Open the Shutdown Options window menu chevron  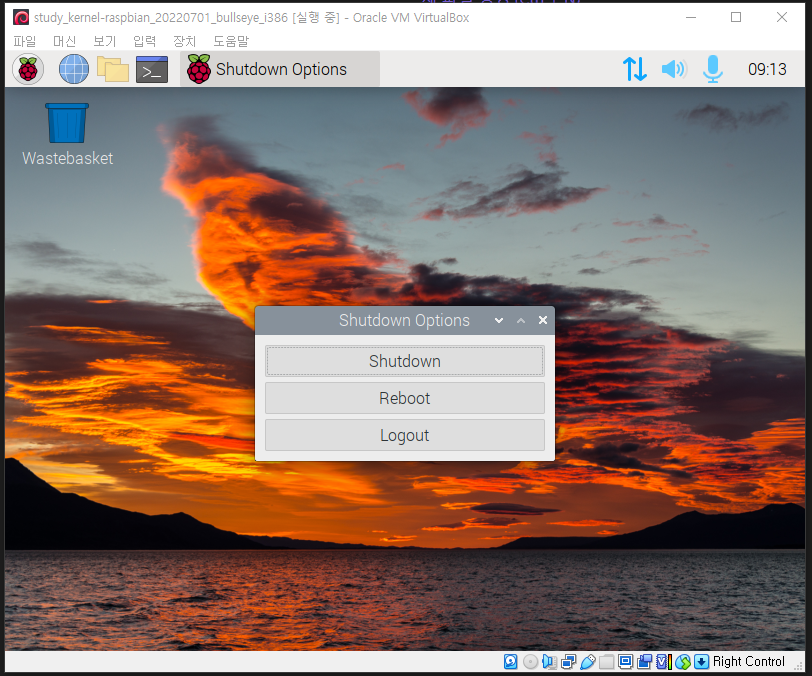click(x=498, y=320)
